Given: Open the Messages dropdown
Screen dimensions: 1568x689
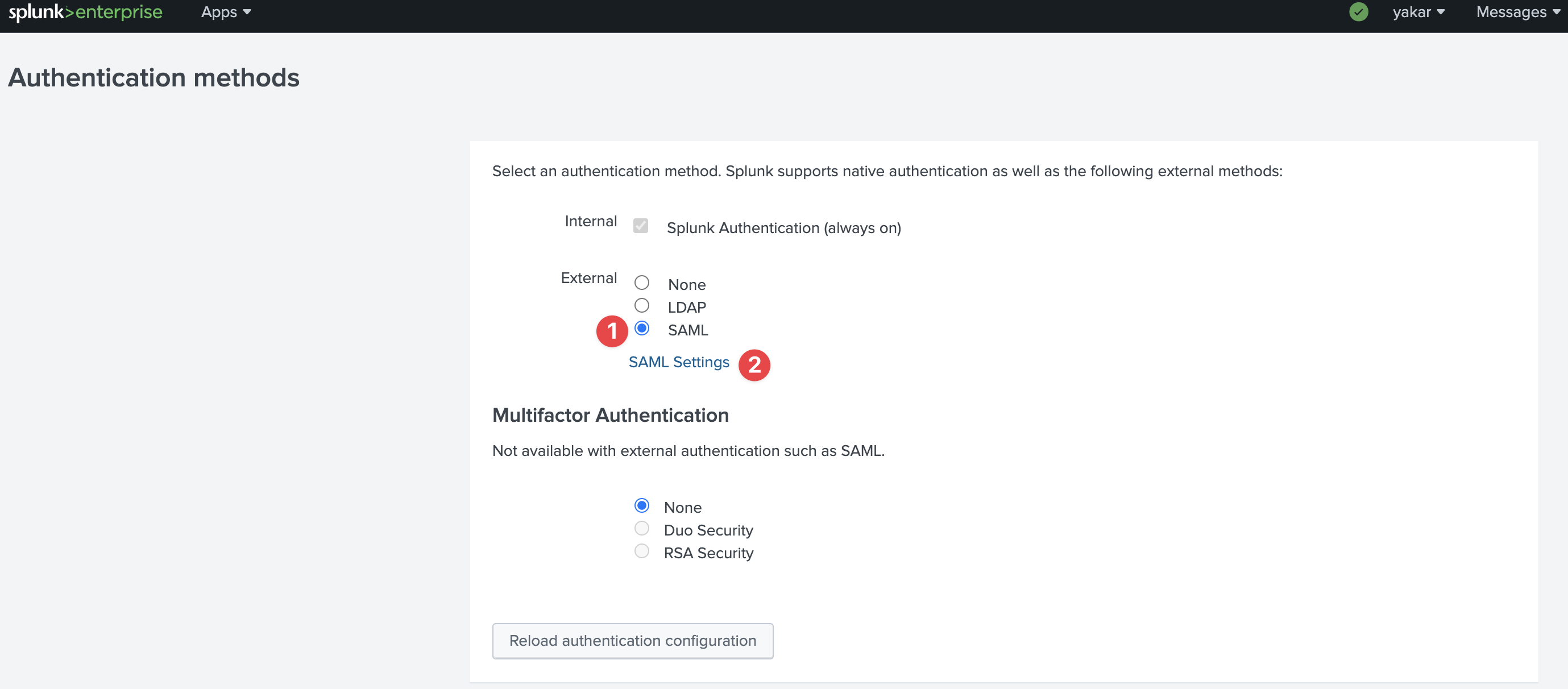Looking at the screenshot, I should pos(1517,12).
